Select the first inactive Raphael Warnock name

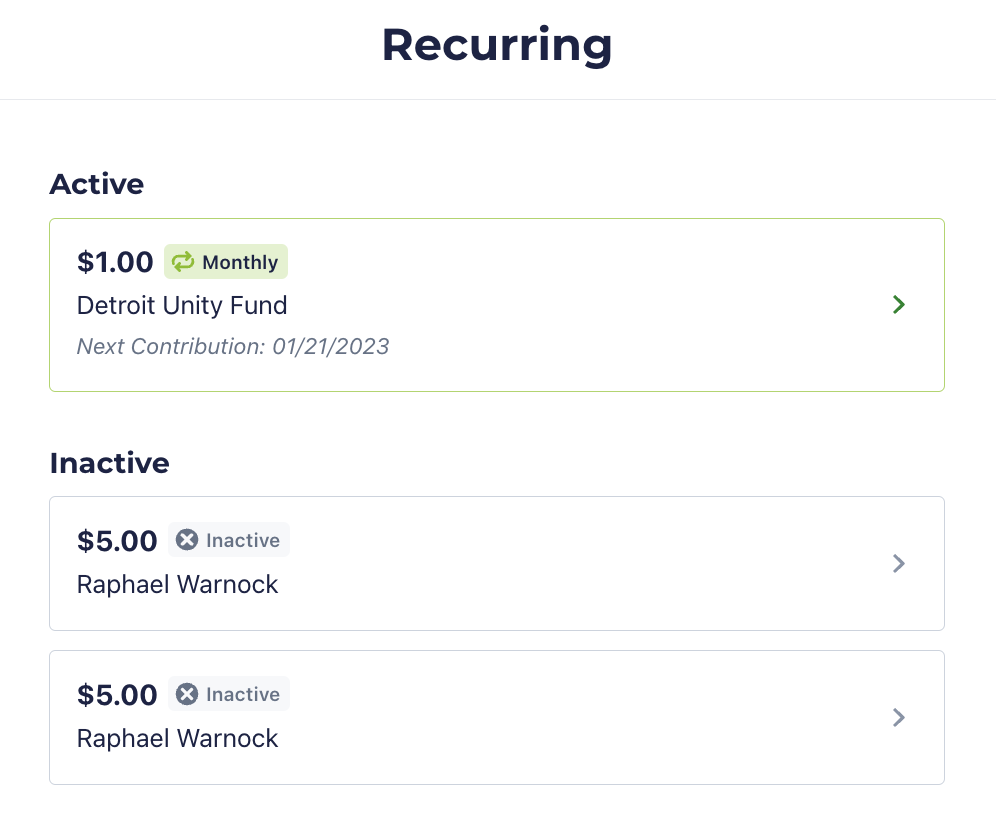pyautogui.click(x=177, y=584)
